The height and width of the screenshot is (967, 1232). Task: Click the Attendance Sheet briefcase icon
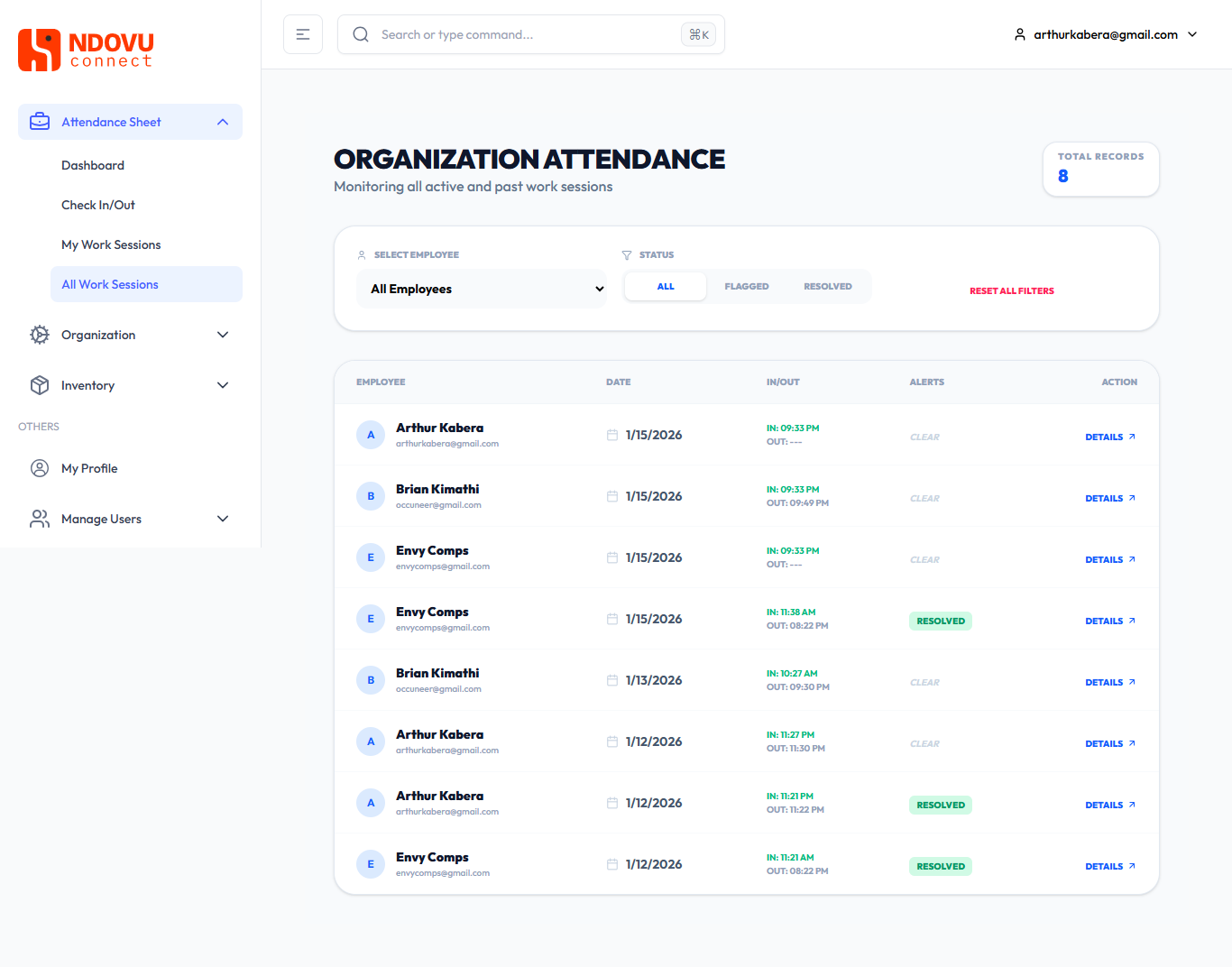point(40,122)
